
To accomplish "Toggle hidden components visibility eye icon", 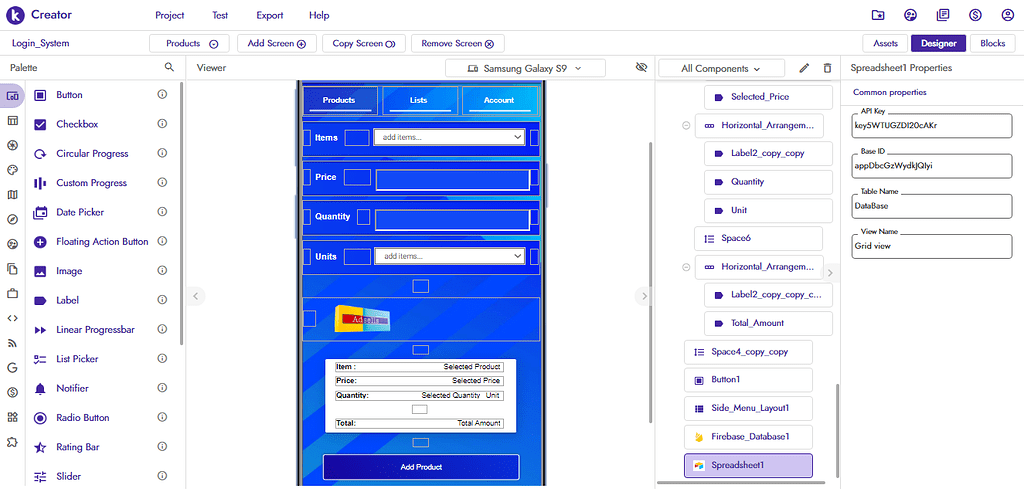I will pos(641,67).
